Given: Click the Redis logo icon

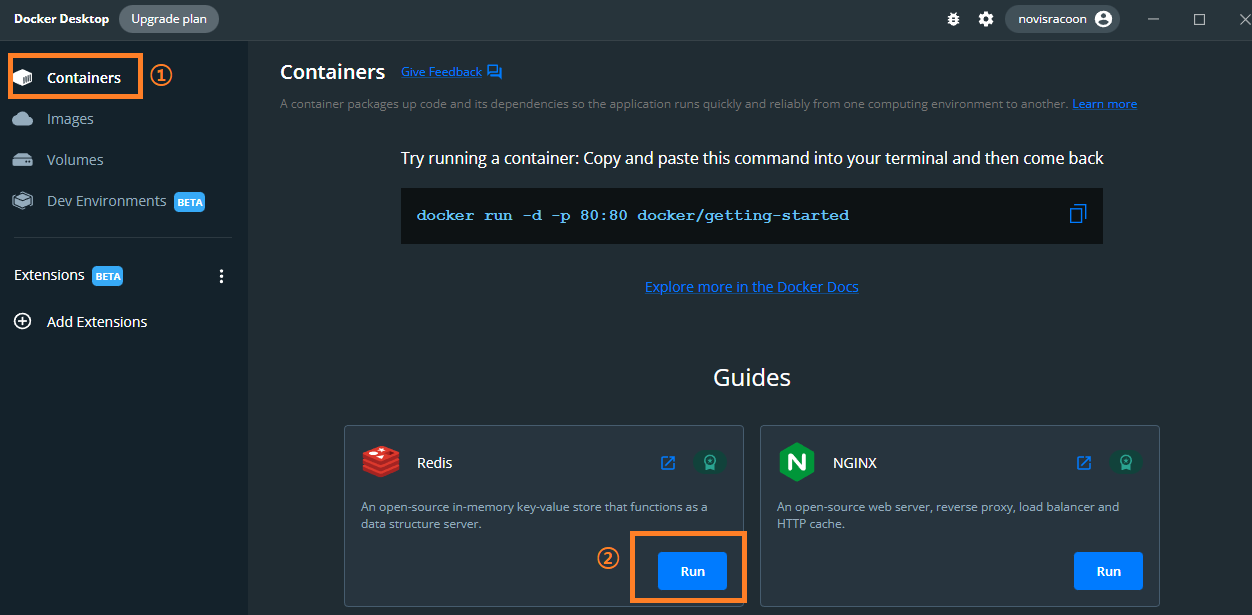Looking at the screenshot, I should coord(381,462).
